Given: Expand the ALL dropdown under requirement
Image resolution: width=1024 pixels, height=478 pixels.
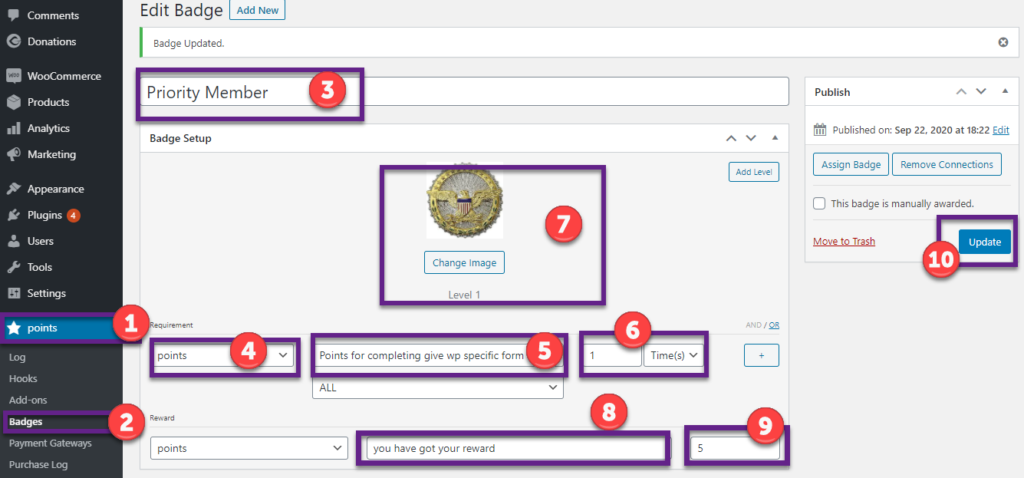Looking at the screenshot, I should coord(438,388).
